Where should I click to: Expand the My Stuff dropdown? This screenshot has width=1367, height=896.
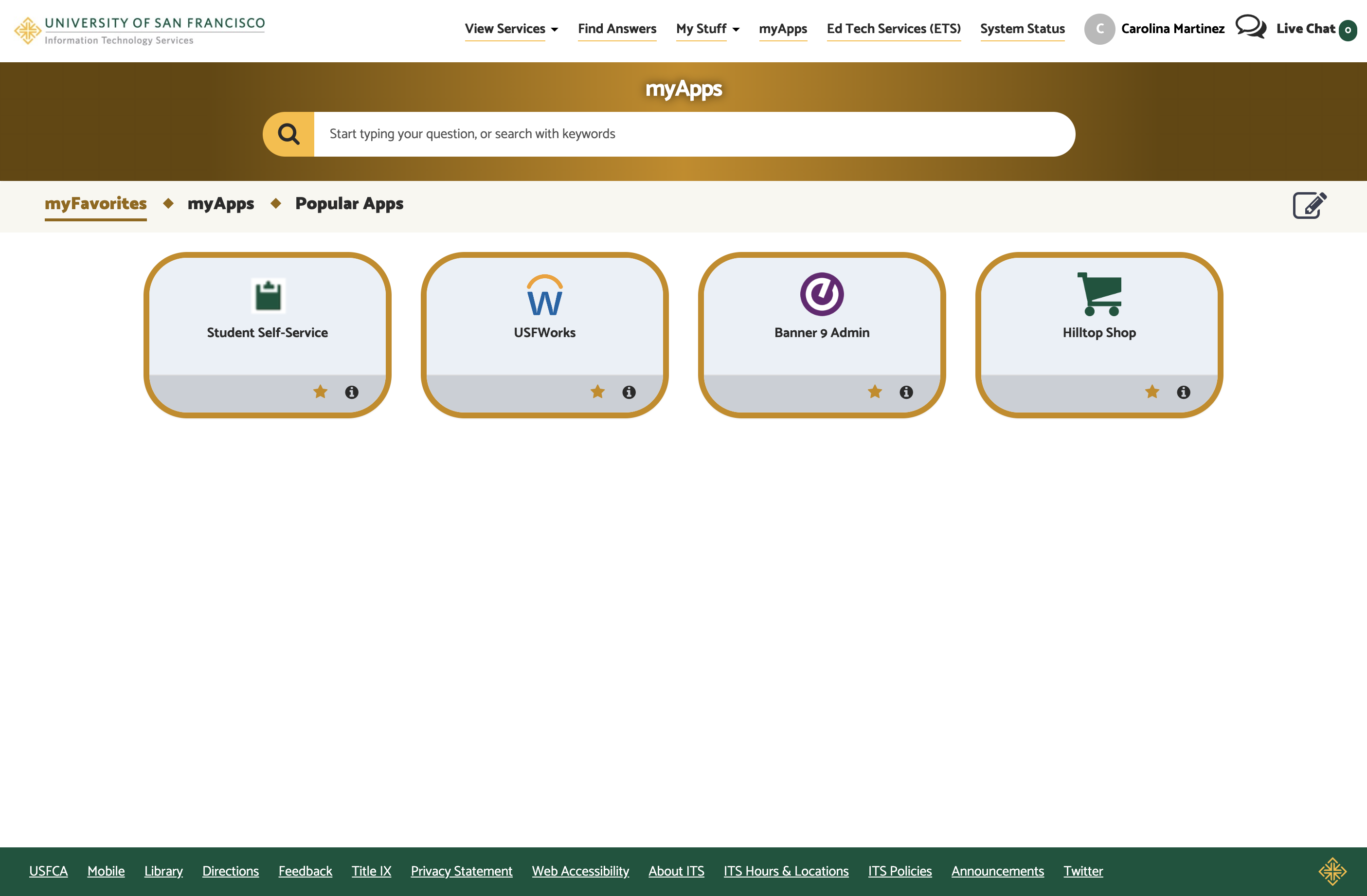coord(708,29)
